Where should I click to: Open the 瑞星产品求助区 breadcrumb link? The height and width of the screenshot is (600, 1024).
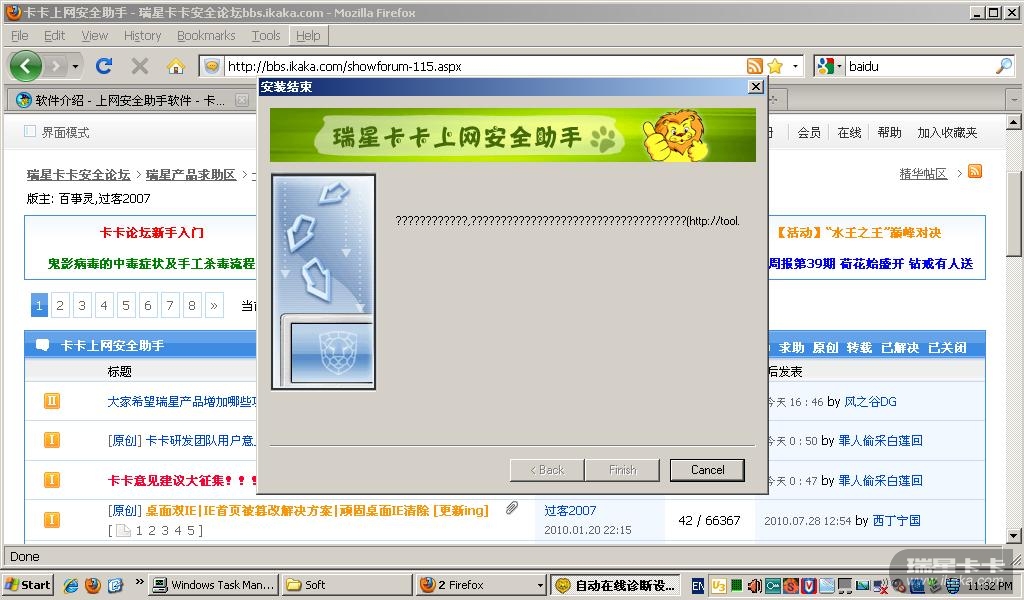[191, 174]
